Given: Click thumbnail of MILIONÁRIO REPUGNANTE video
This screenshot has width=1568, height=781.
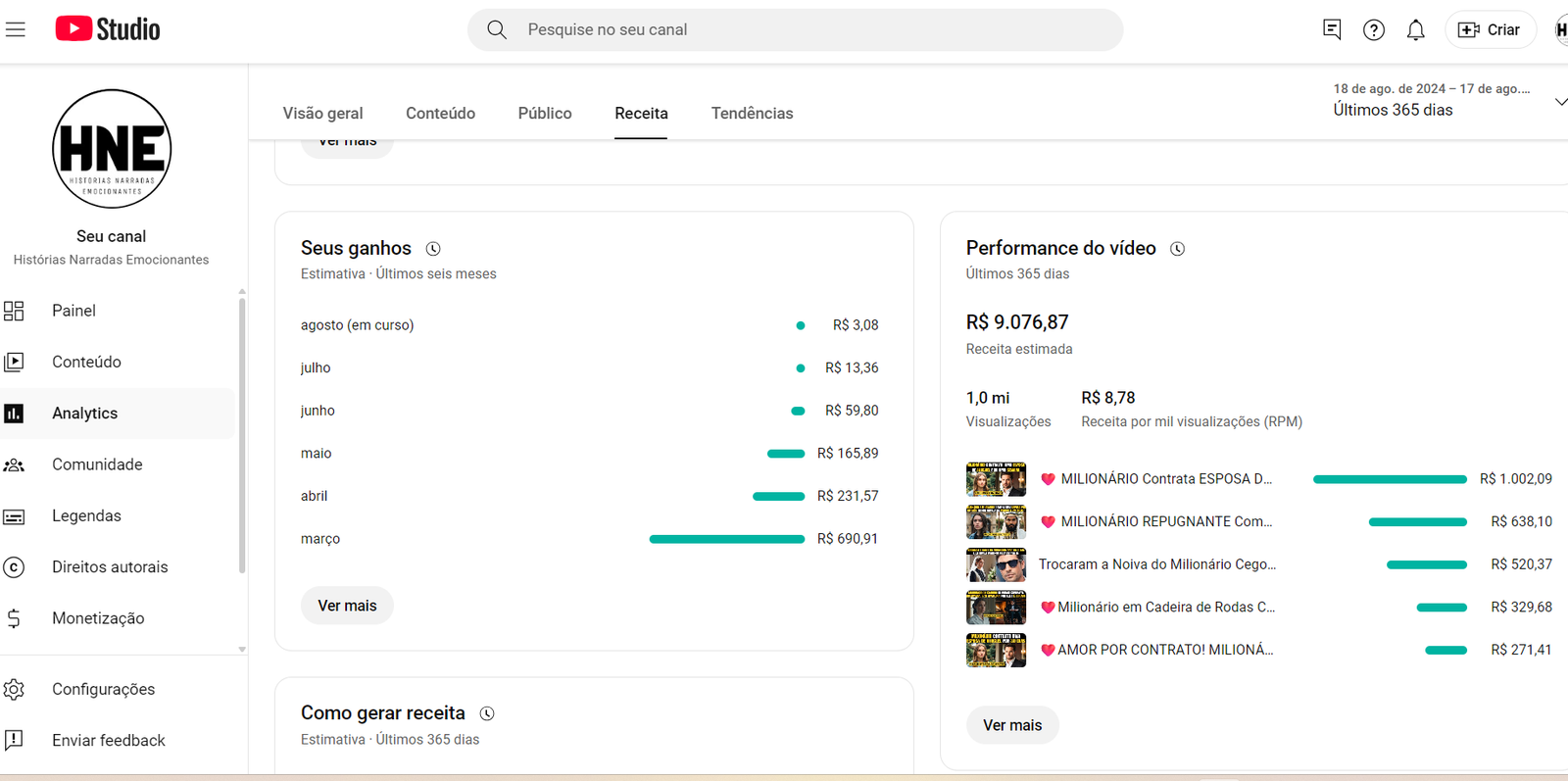Looking at the screenshot, I should [x=996, y=522].
